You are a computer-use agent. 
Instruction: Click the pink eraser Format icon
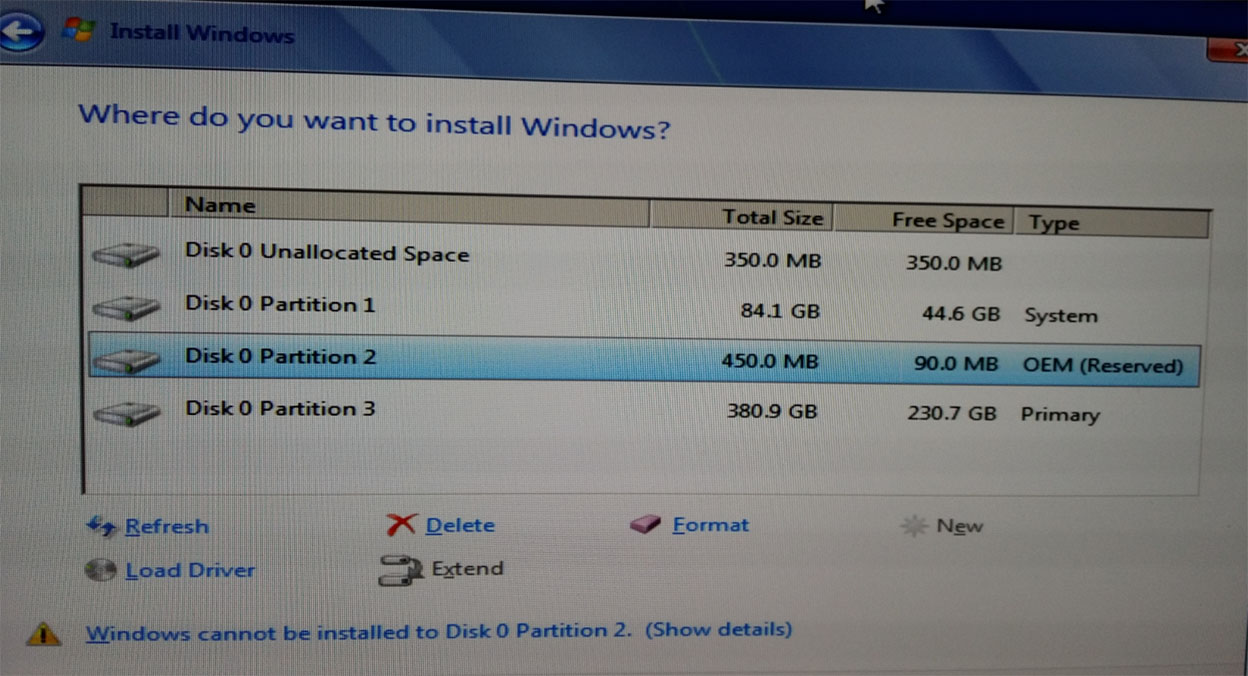point(646,524)
